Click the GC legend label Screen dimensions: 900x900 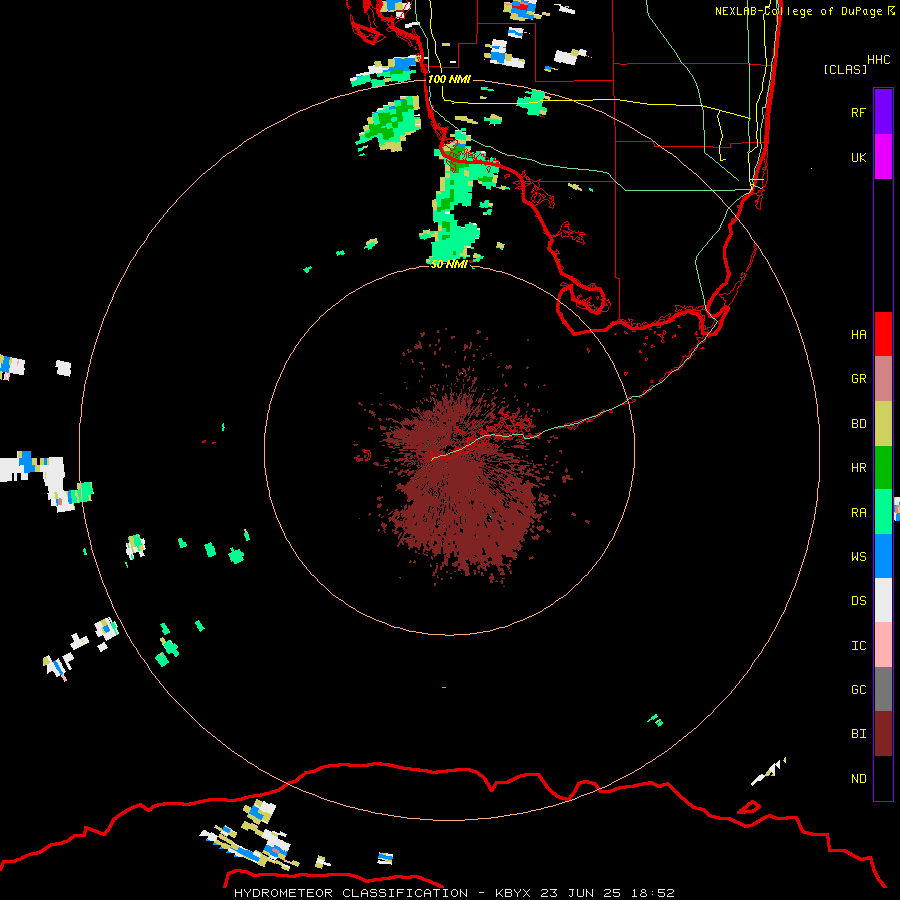[858, 689]
